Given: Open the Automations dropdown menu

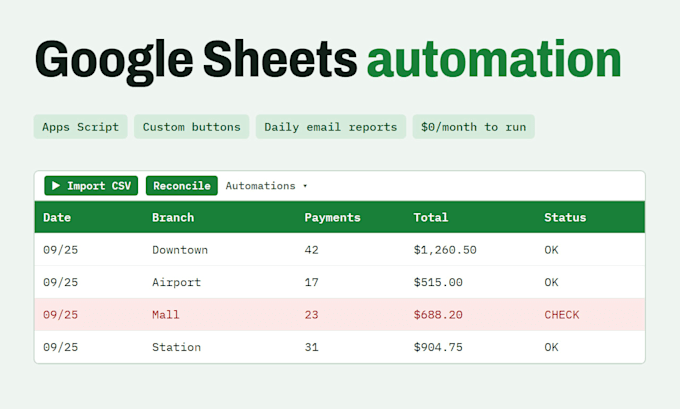Looking at the screenshot, I should [266, 186].
